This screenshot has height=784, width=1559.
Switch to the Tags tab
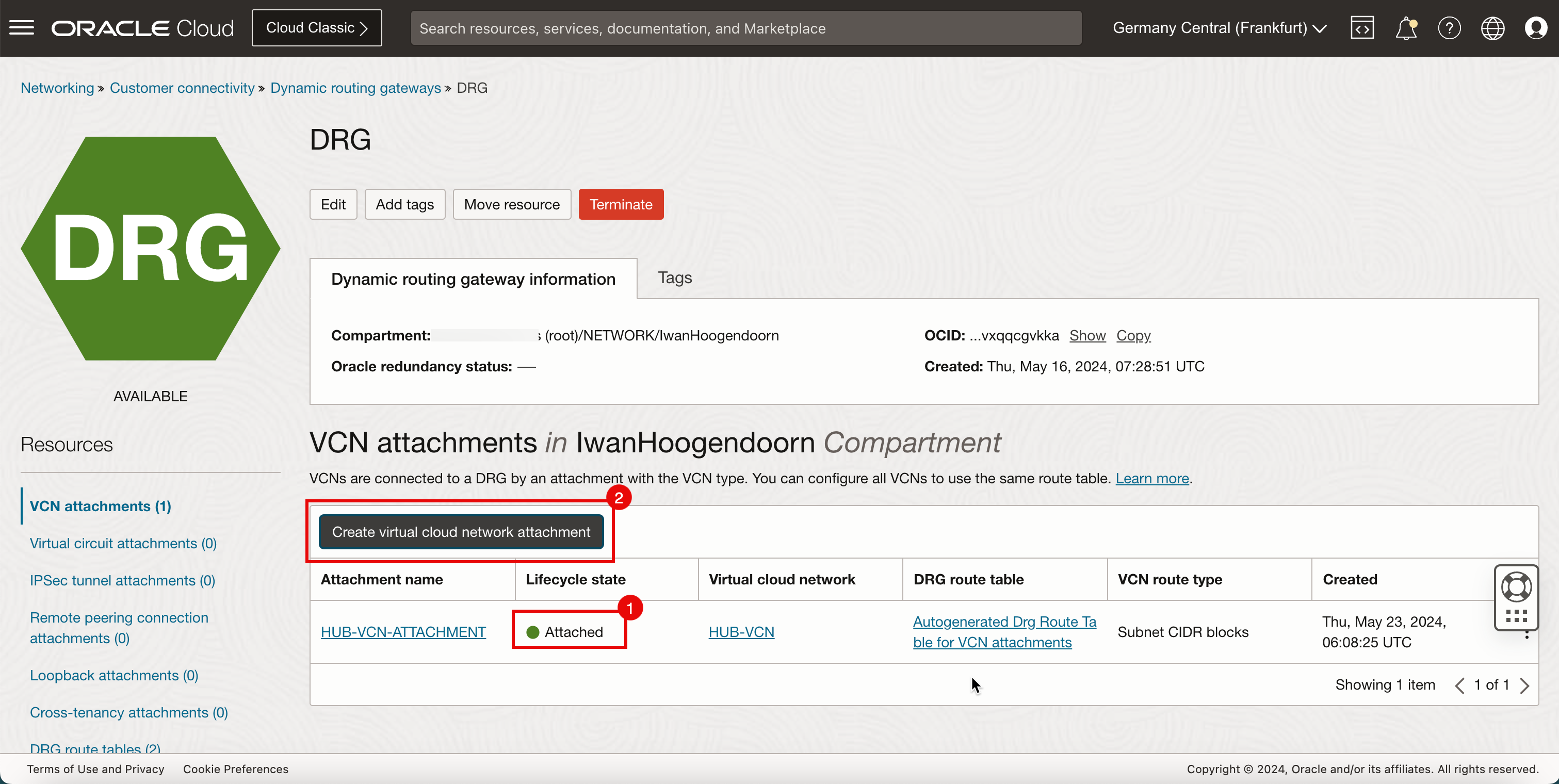click(675, 277)
